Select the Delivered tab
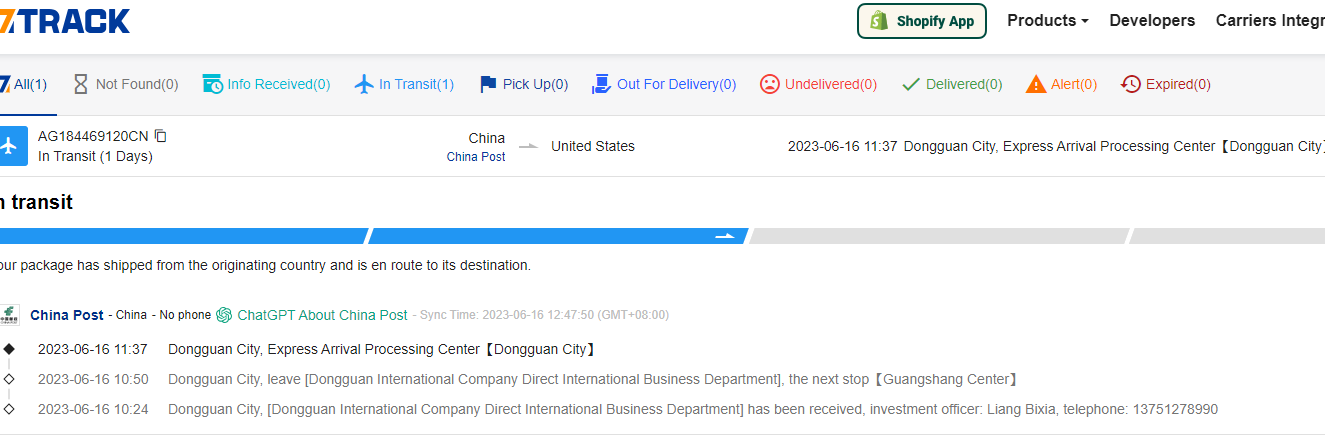This screenshot has height=440, width=1325. click(x=952, y=84)
